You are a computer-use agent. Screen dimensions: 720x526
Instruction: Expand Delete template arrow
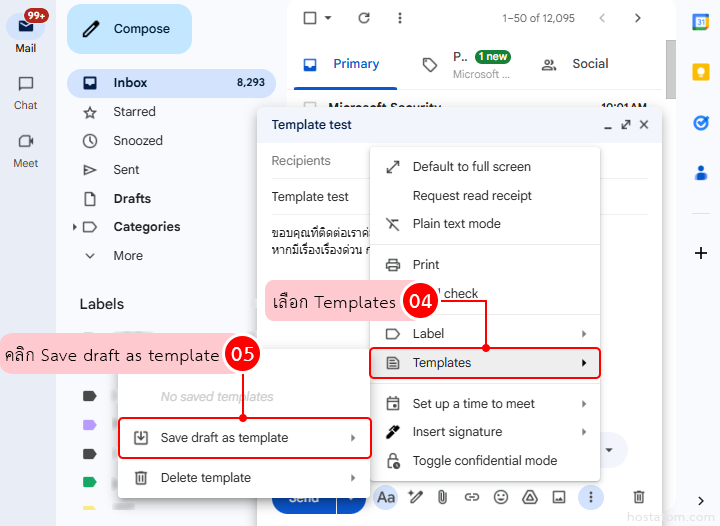click(x=353, y=478)
